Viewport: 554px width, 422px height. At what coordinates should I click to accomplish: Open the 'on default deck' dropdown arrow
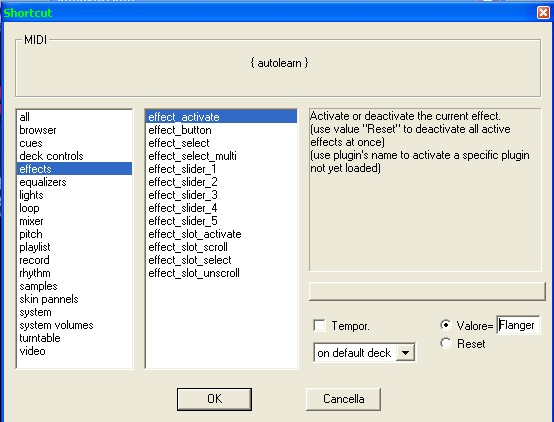coord(406,352)
